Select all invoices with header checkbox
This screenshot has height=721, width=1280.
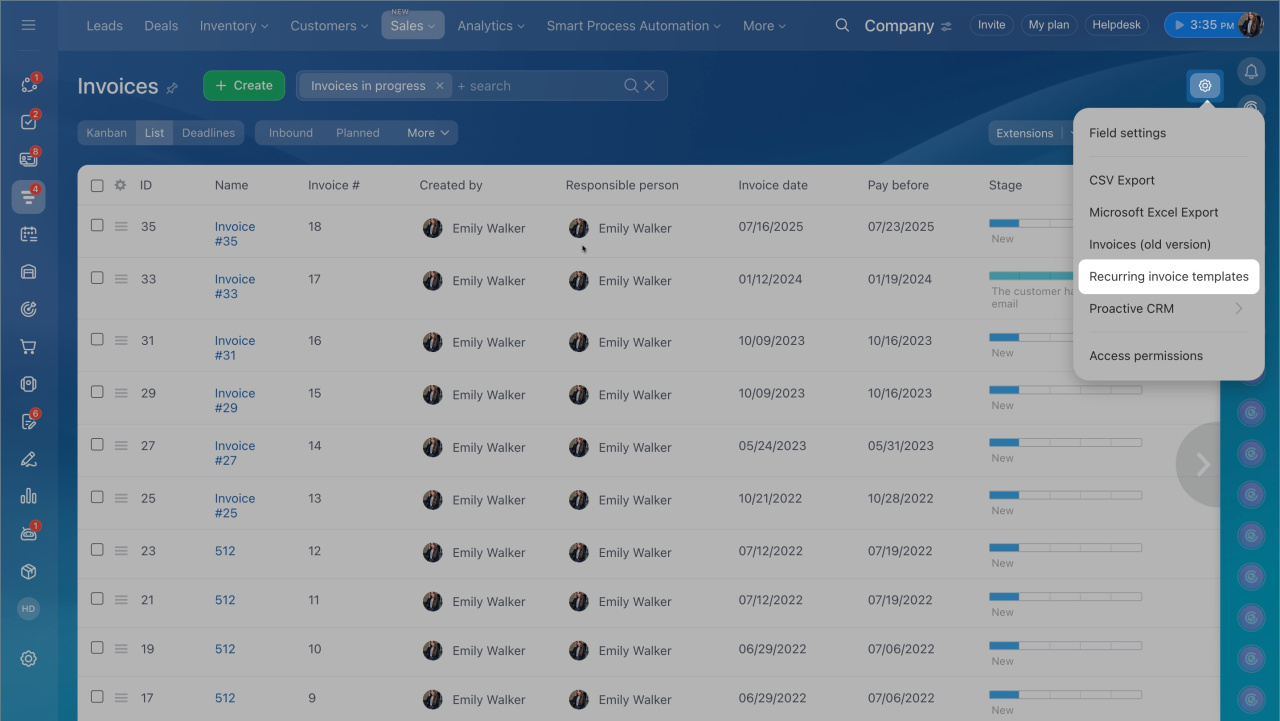pyautogui.click(x=97, y=185)
